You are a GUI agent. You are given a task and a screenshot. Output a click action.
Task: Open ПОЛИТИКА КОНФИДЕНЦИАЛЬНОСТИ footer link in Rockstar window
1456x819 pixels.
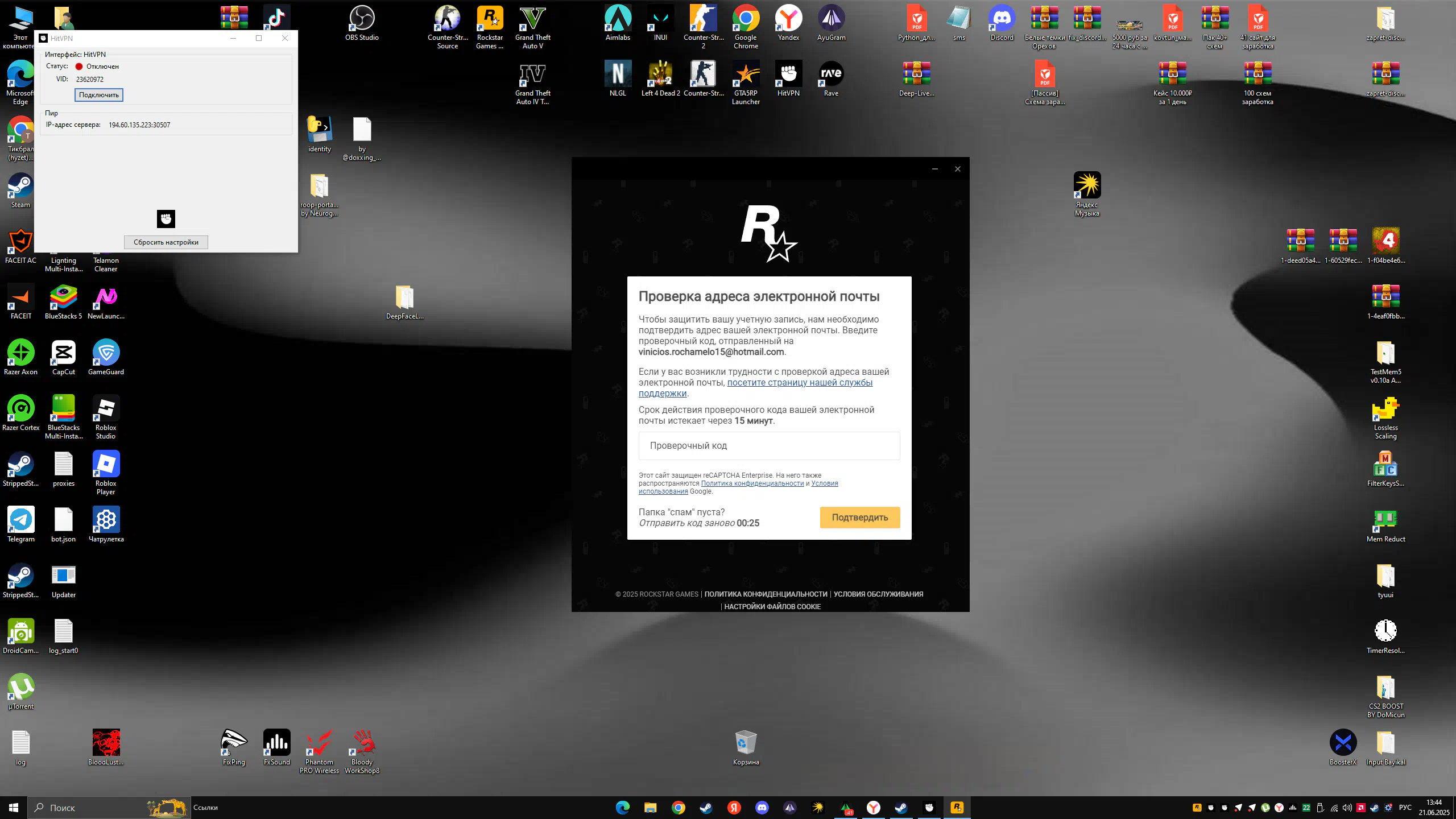766,594
